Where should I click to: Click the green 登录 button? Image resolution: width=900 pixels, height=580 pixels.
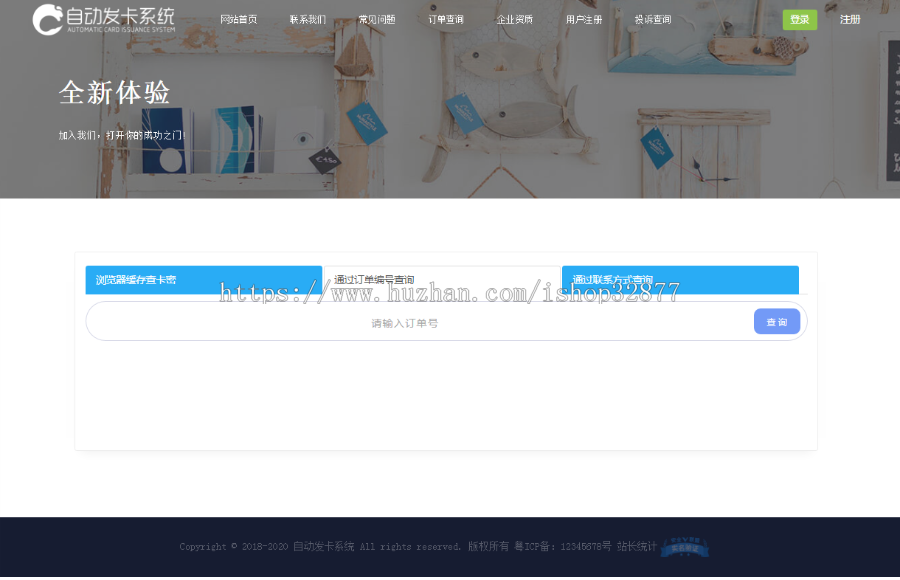[x=799, y=19]
